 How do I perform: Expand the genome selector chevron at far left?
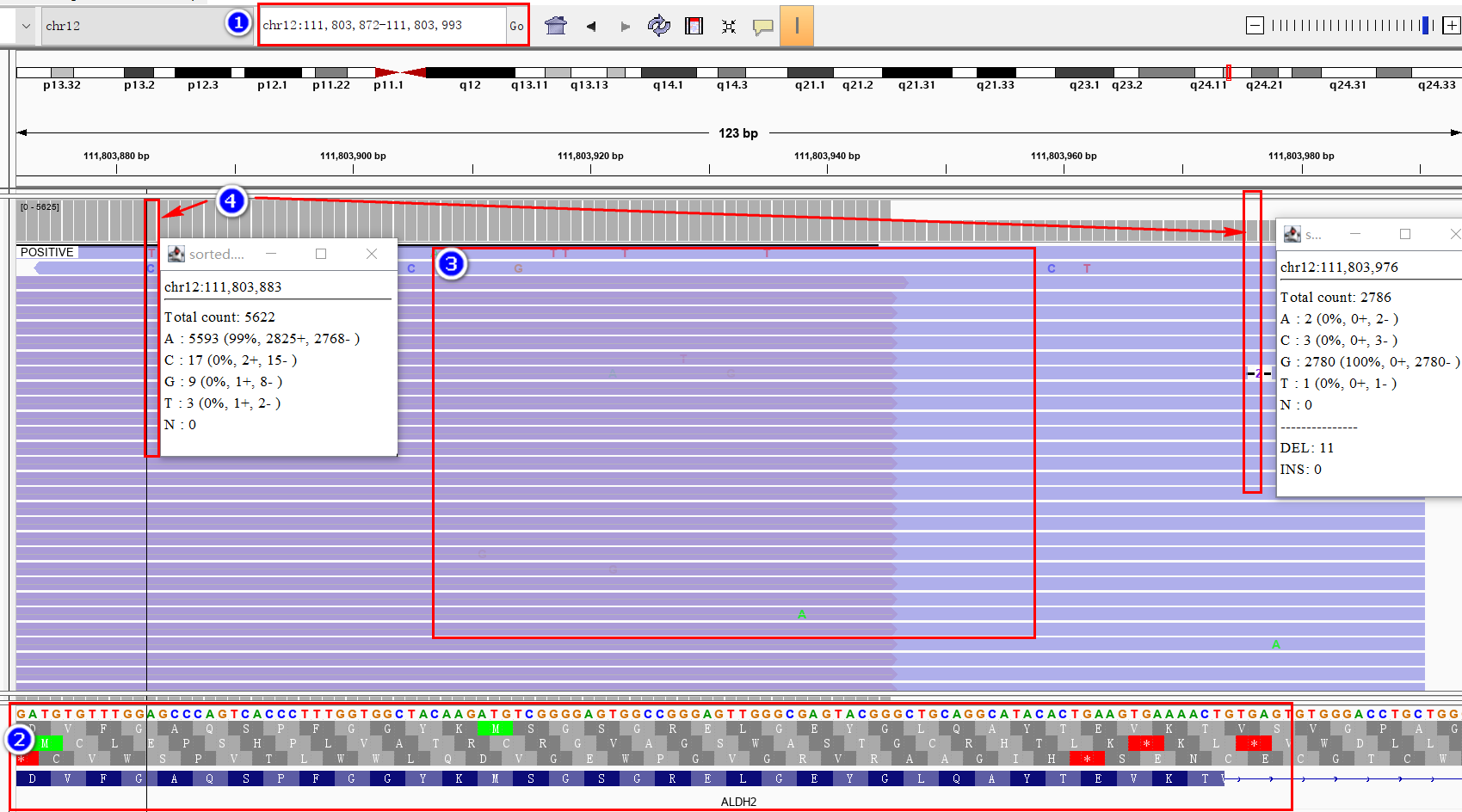24,26
